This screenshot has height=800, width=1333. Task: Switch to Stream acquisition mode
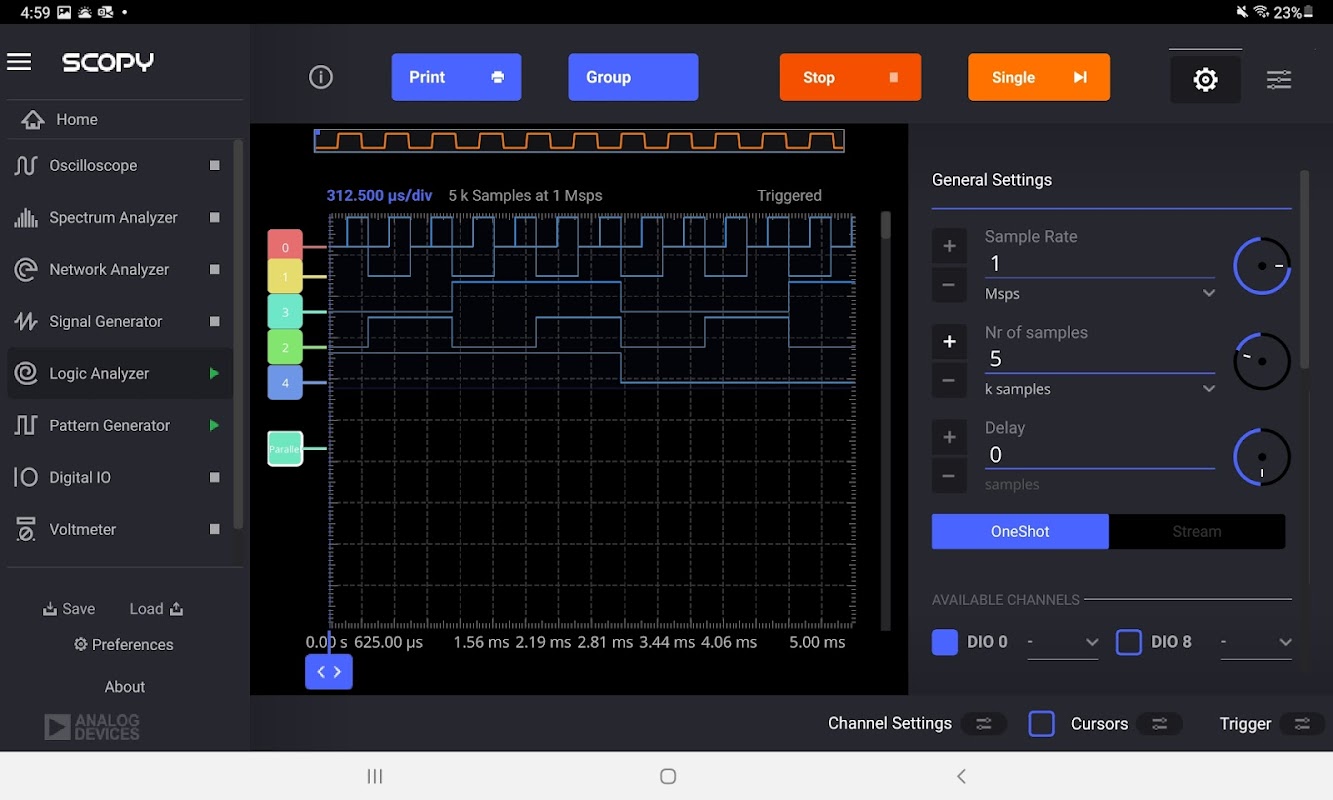coord(1197,532)
